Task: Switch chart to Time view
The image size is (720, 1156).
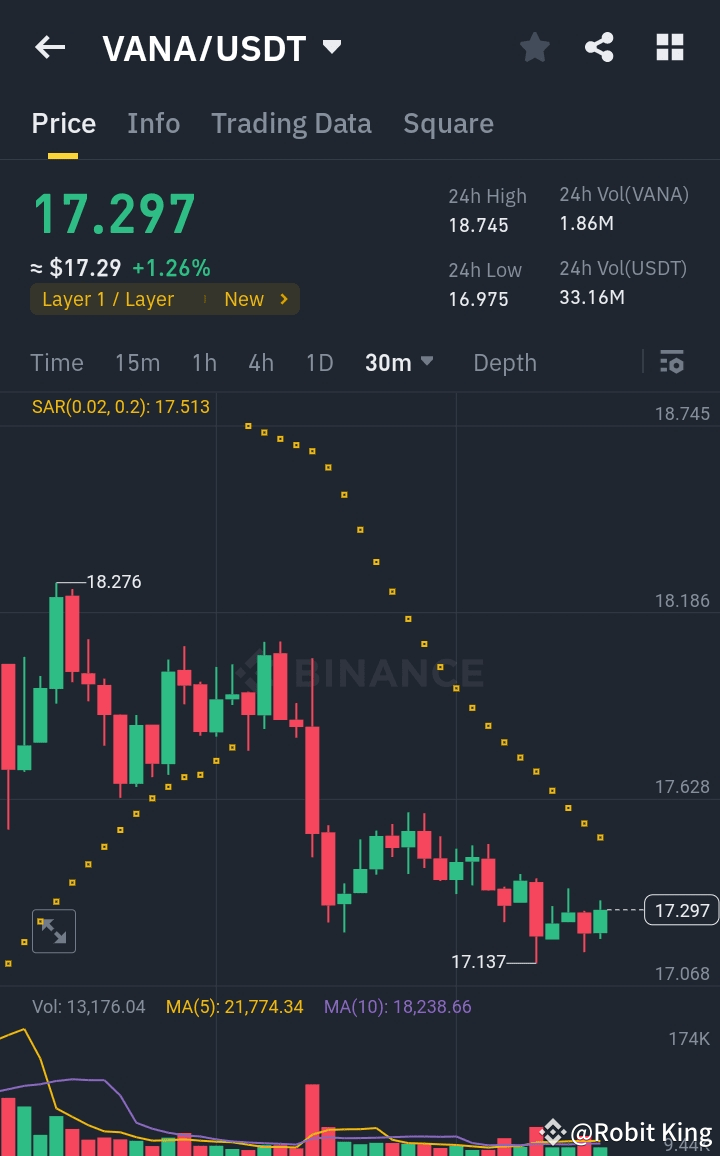Action: click(x=57, y=363)
